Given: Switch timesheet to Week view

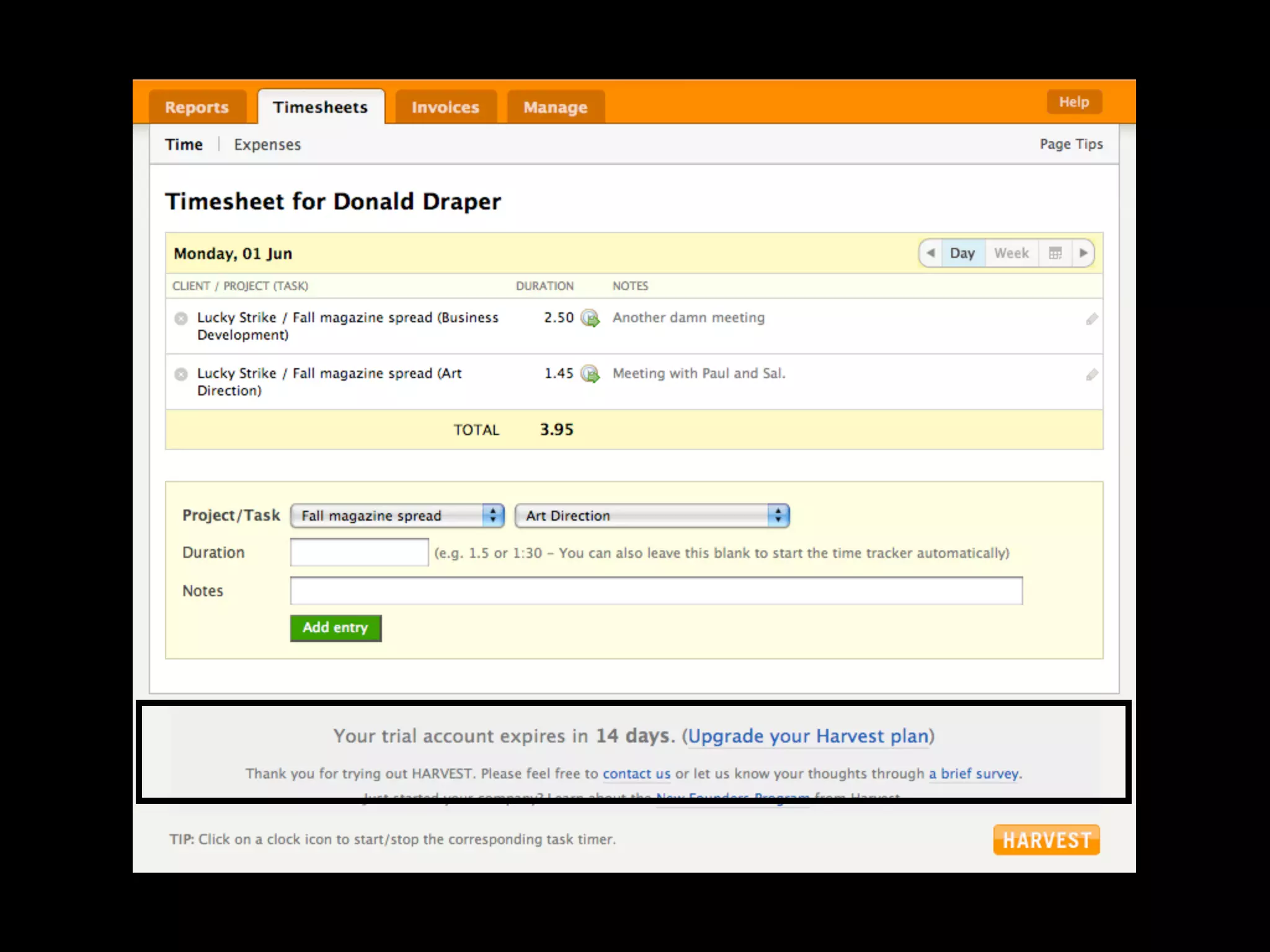Looking at the screenshot, I should pyautogui.click(x=1011, y=253).
